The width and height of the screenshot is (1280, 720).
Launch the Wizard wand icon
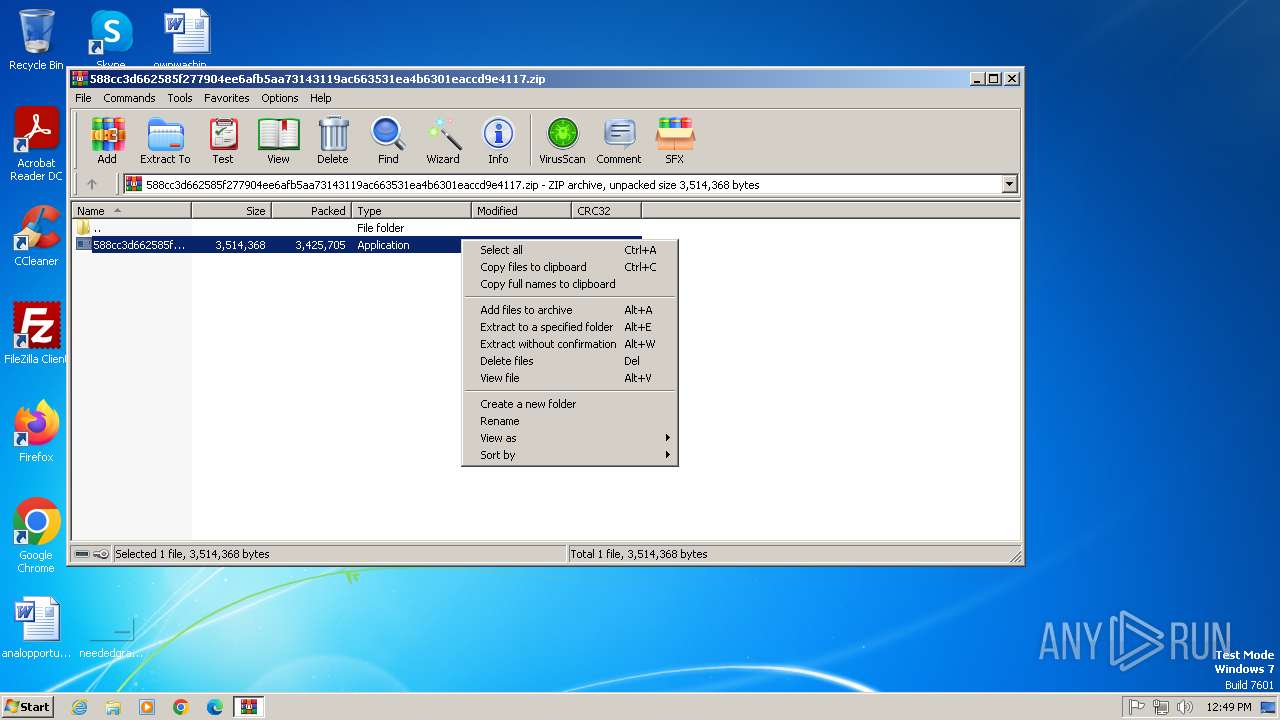coord(443,141)
